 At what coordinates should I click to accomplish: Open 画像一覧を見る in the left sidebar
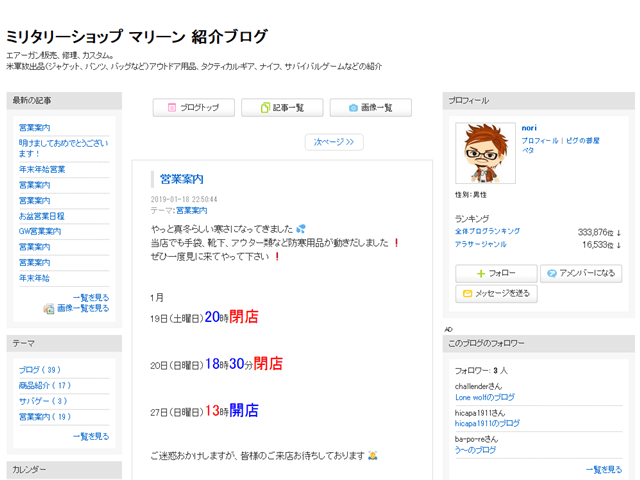click(x=82, y=309)
